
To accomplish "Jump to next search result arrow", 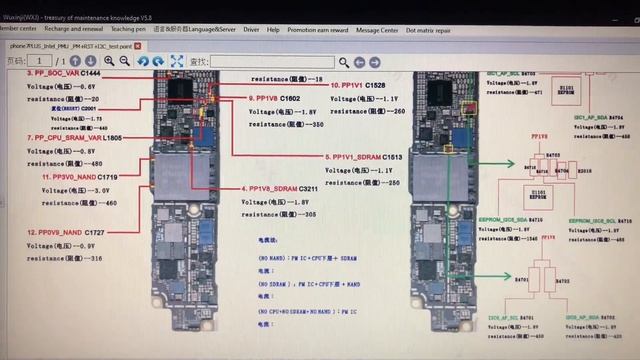I will pyautogui.click(x=375, y=62).
